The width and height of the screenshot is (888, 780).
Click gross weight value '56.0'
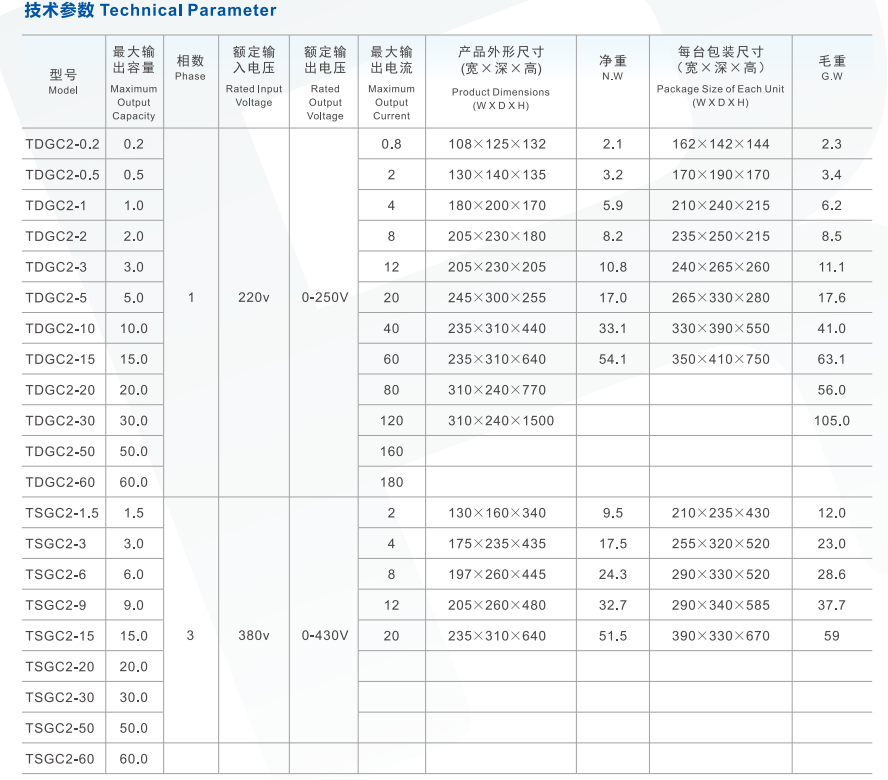832,390
